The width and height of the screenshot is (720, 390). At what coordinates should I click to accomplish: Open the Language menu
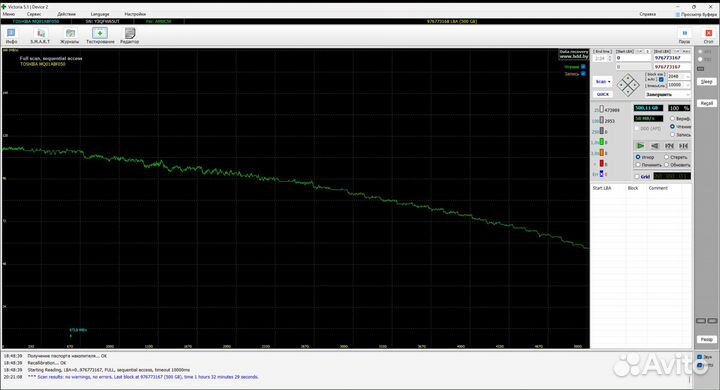100,14
